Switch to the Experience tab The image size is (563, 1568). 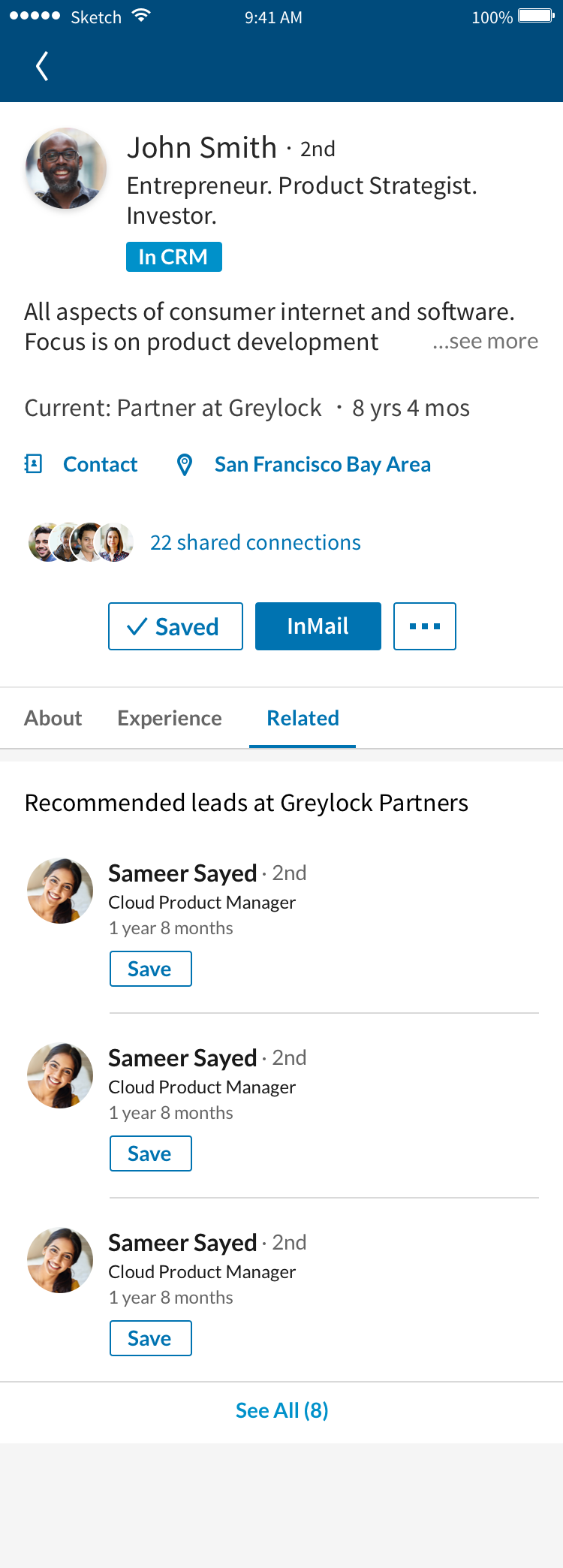click(x=170, y=718)
